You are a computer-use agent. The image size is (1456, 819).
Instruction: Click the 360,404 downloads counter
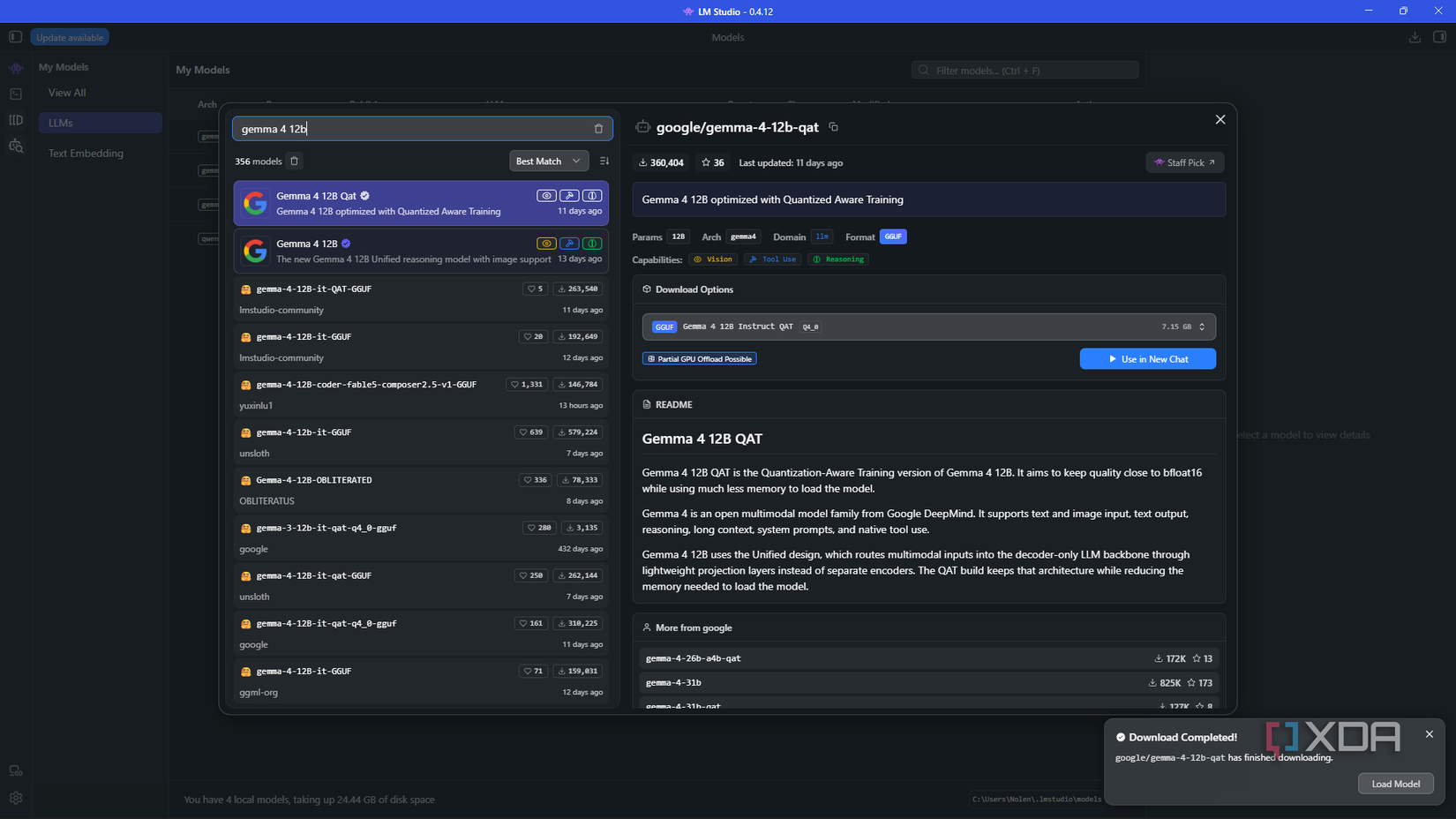point(661,163)
